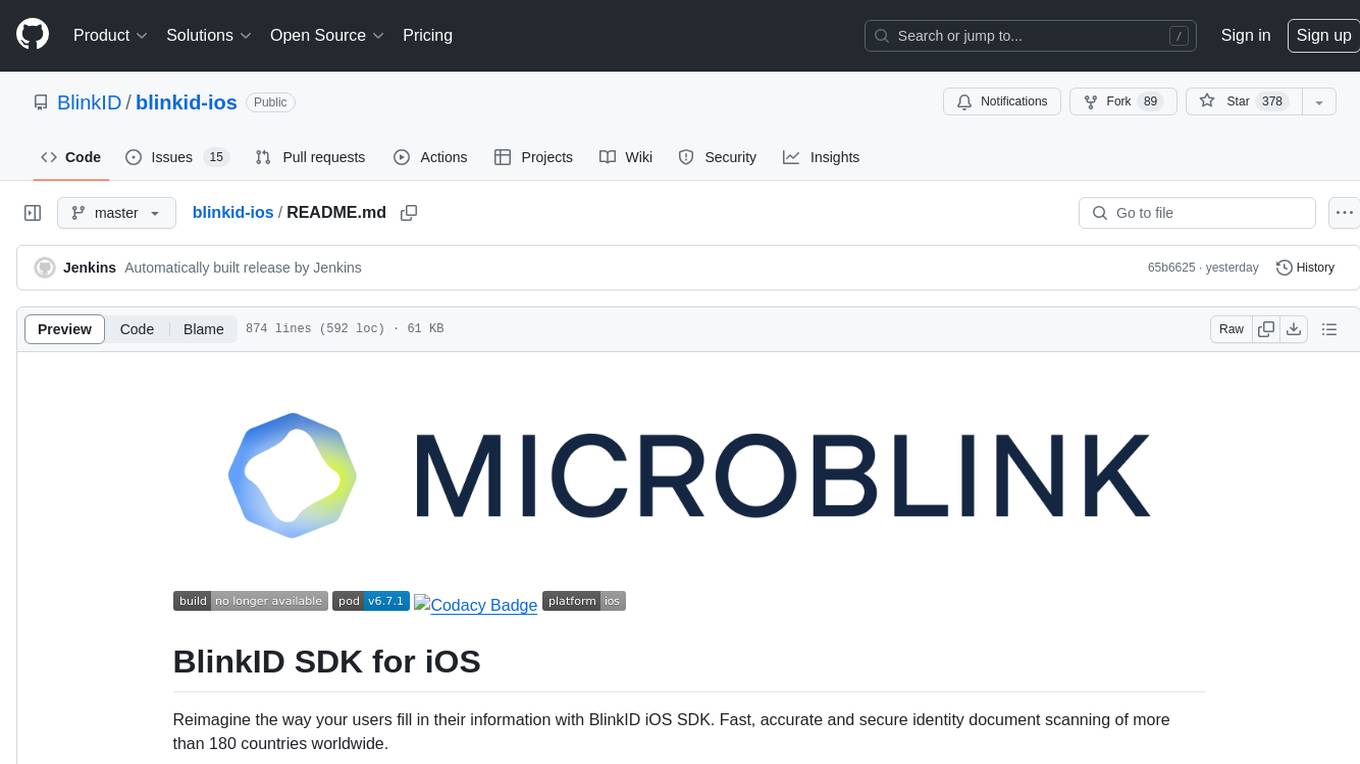Select the Code view
Viewport: 1360px width, 764px height.
(x=137, y=329)
